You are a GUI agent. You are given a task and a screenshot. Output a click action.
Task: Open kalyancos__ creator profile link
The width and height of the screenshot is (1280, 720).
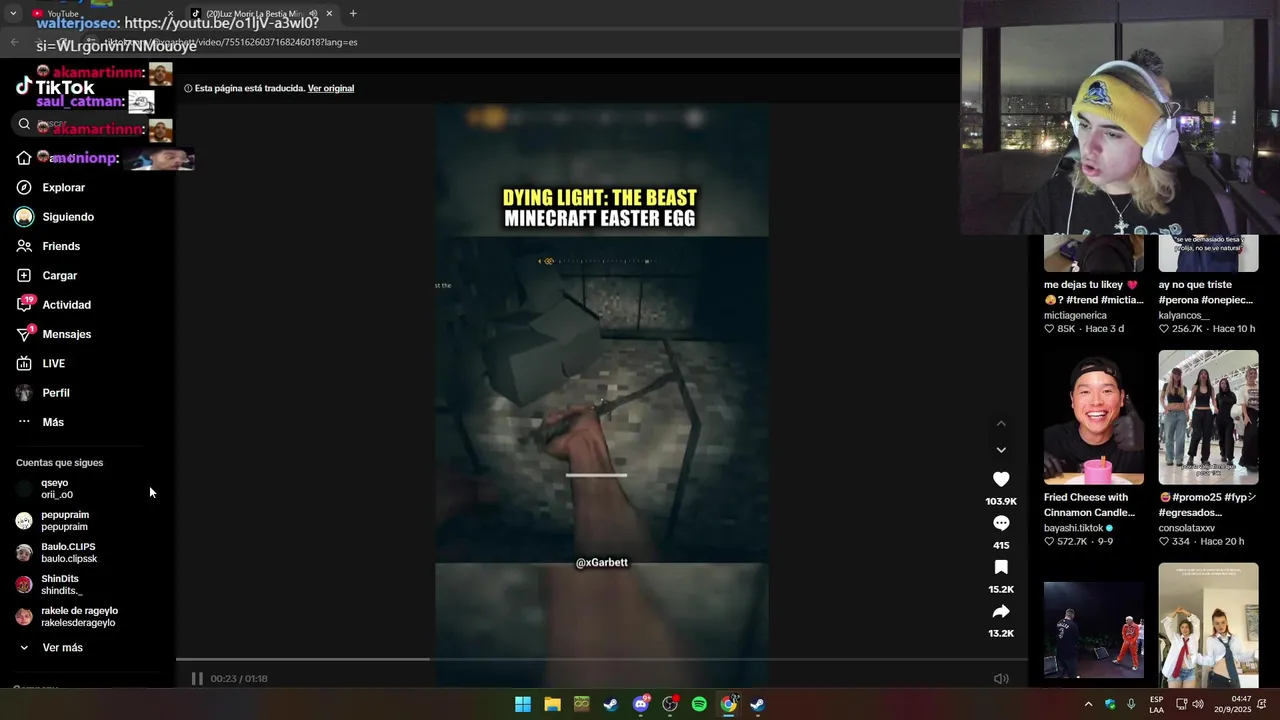pyautogui.click(x=1184, y=315)
